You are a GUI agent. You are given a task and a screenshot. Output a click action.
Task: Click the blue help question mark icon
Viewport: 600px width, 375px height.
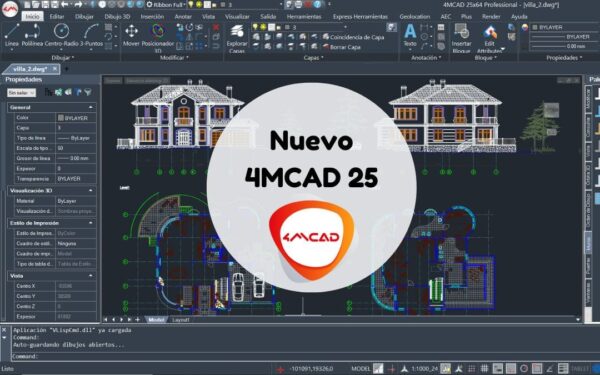tap(317, 5)
